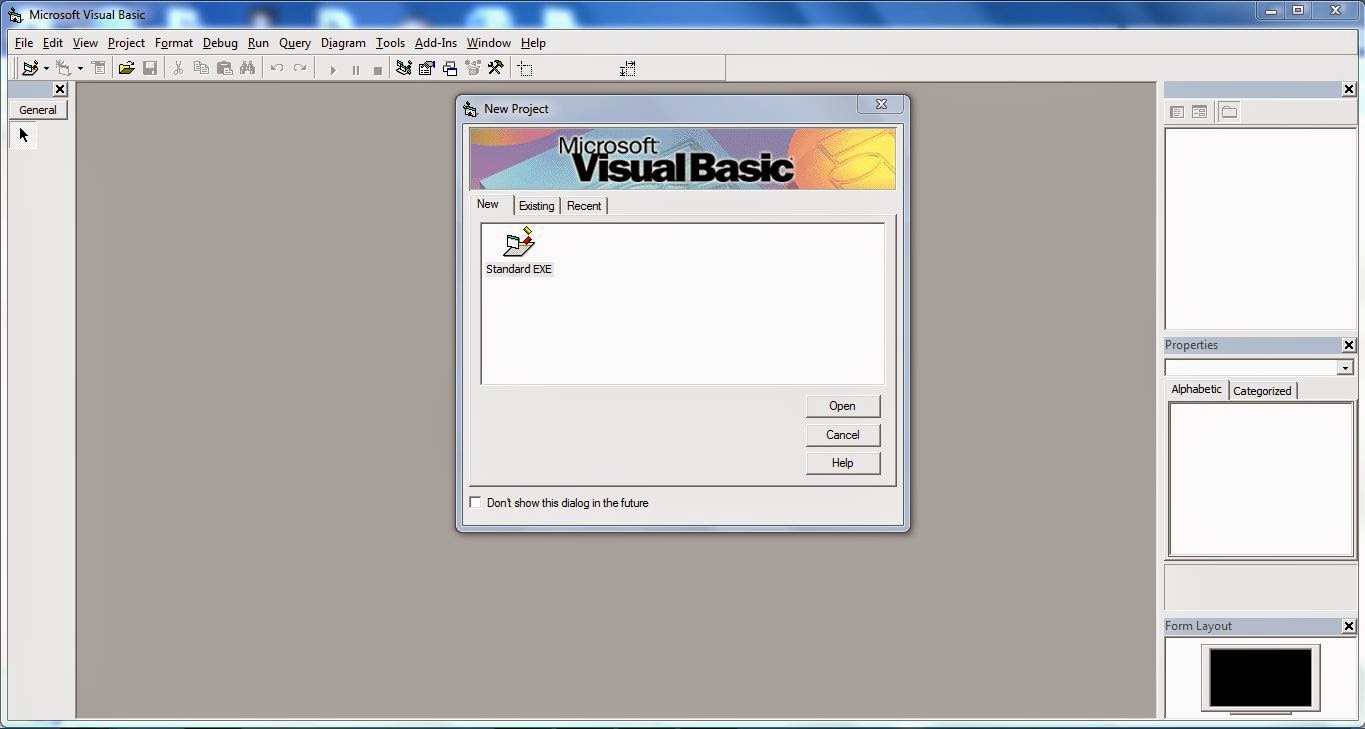The image size is (1365, 729).
Task: Open the Project Explorer toolbar icon
Action: pyautogui.click(x=403, y=68)
